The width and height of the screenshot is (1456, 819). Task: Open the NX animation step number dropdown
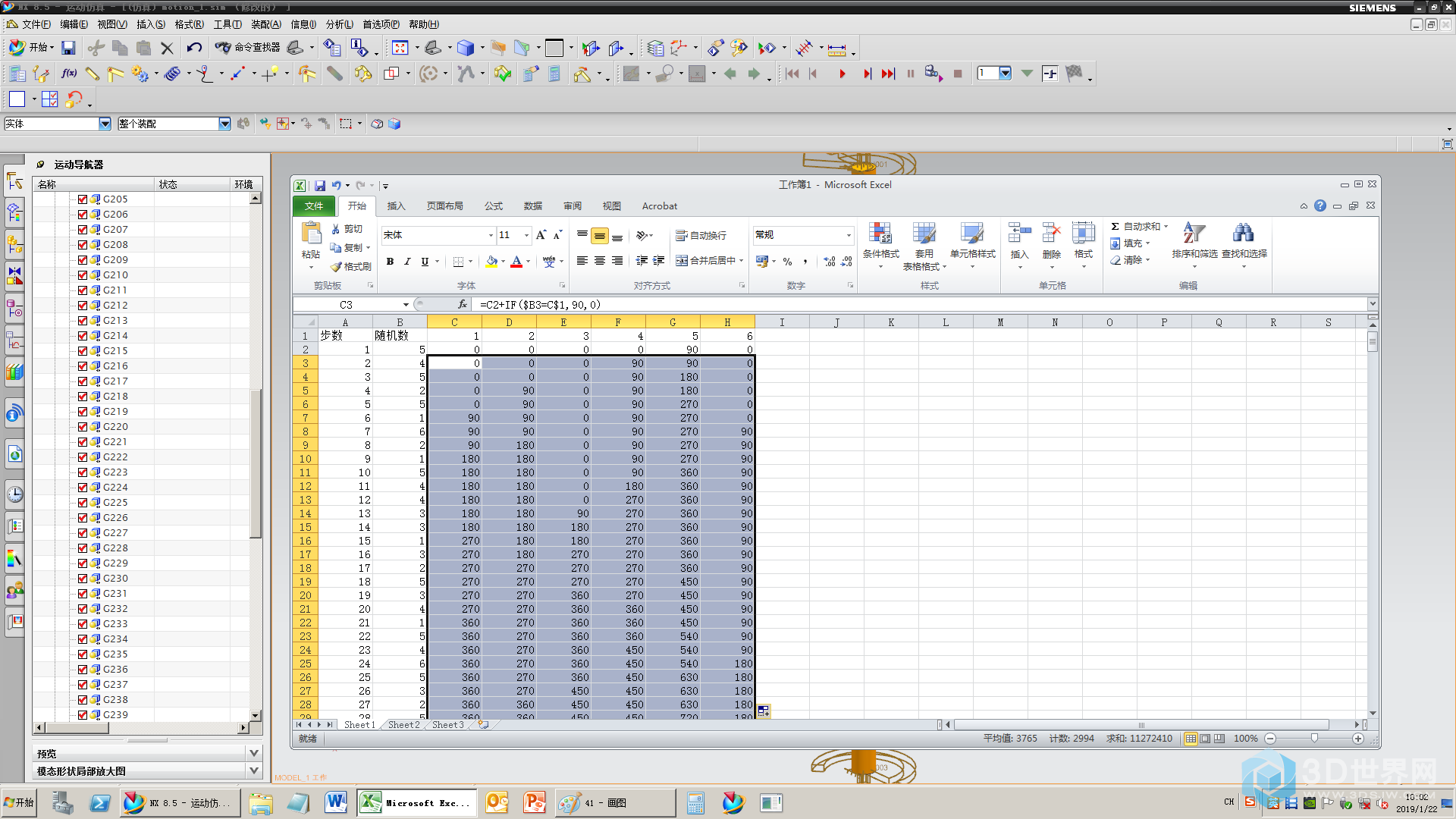1005,74
